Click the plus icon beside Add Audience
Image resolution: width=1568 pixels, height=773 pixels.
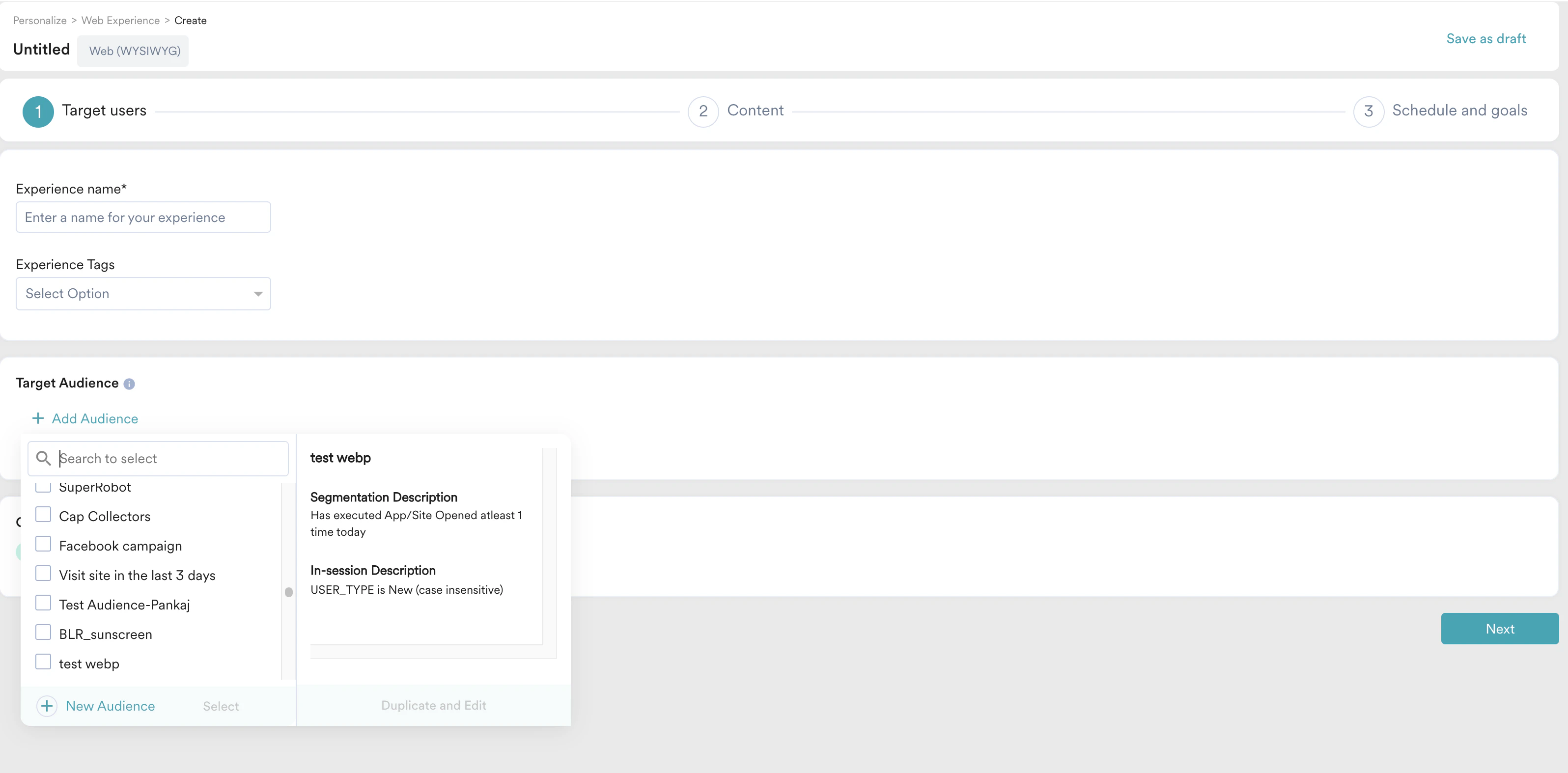coord(38,418)
